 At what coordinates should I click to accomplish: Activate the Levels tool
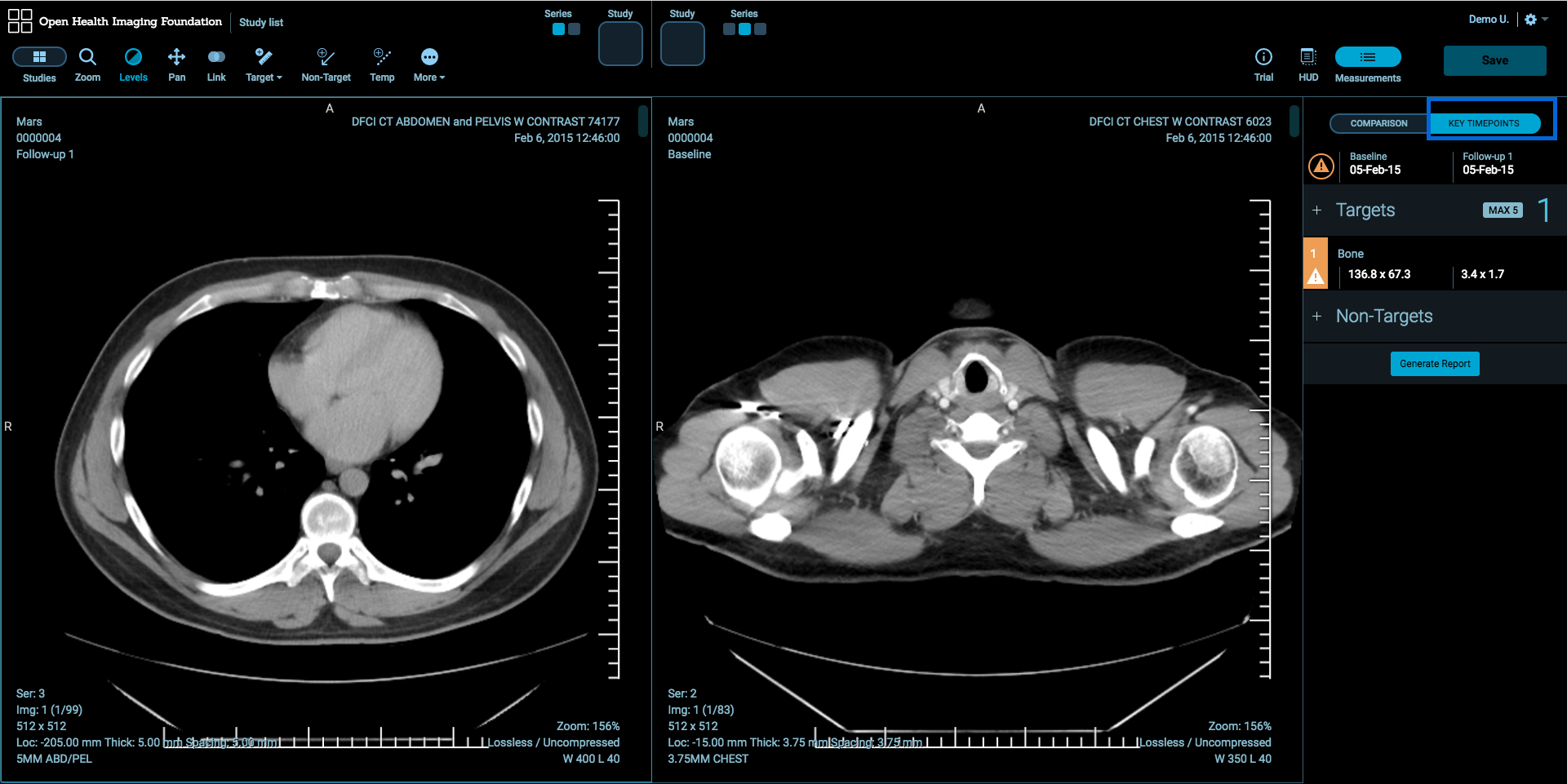[133, 64]
